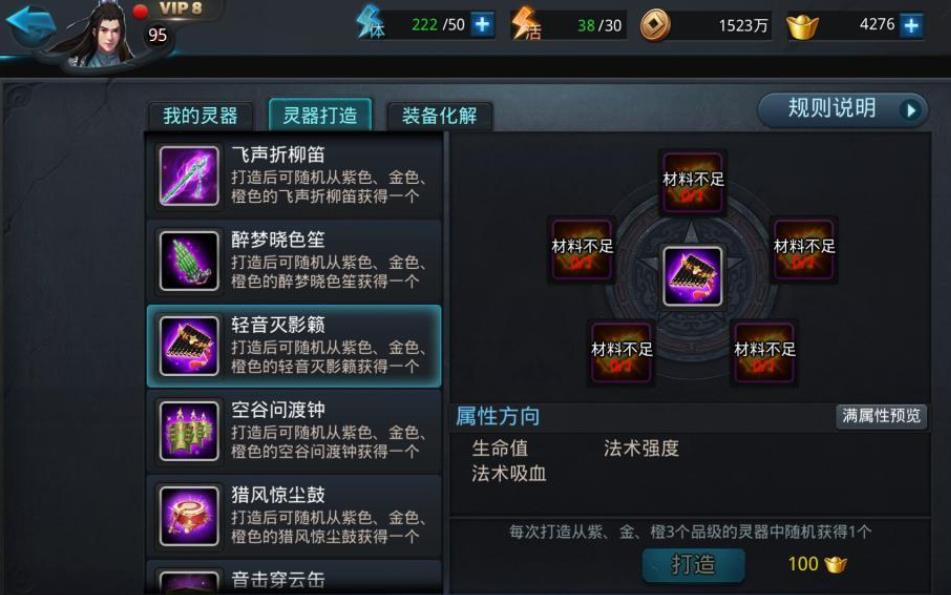Click the bottom-left 材料不足 material slot
Viewport: 951px width, 595px height.
(622, 353)
